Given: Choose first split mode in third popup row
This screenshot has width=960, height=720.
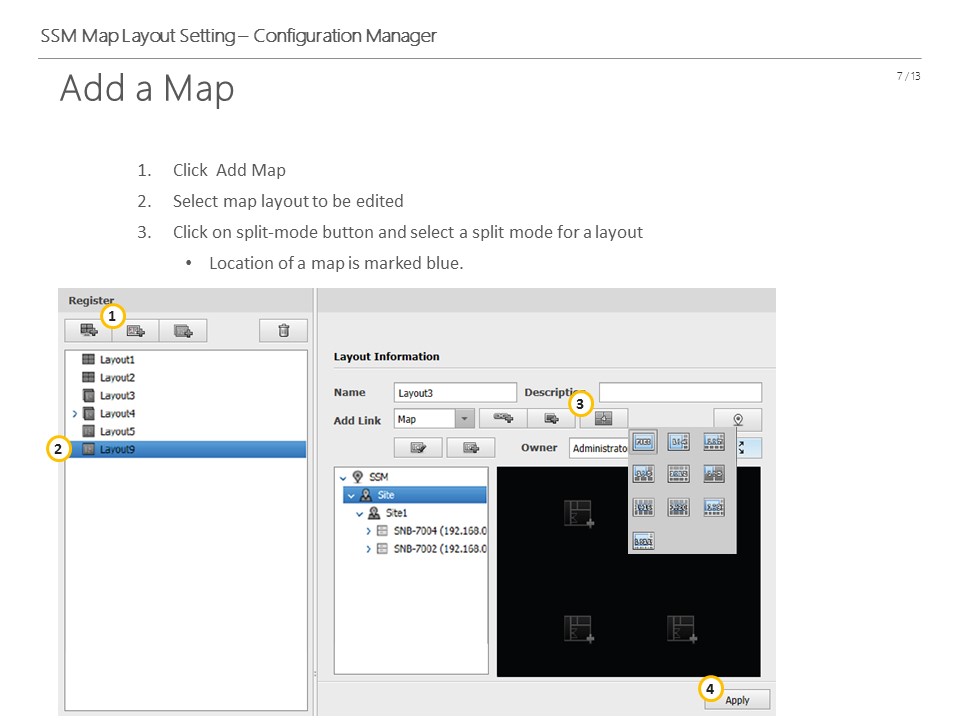Looking at the screenshot, I should click(x=643, y=507).
